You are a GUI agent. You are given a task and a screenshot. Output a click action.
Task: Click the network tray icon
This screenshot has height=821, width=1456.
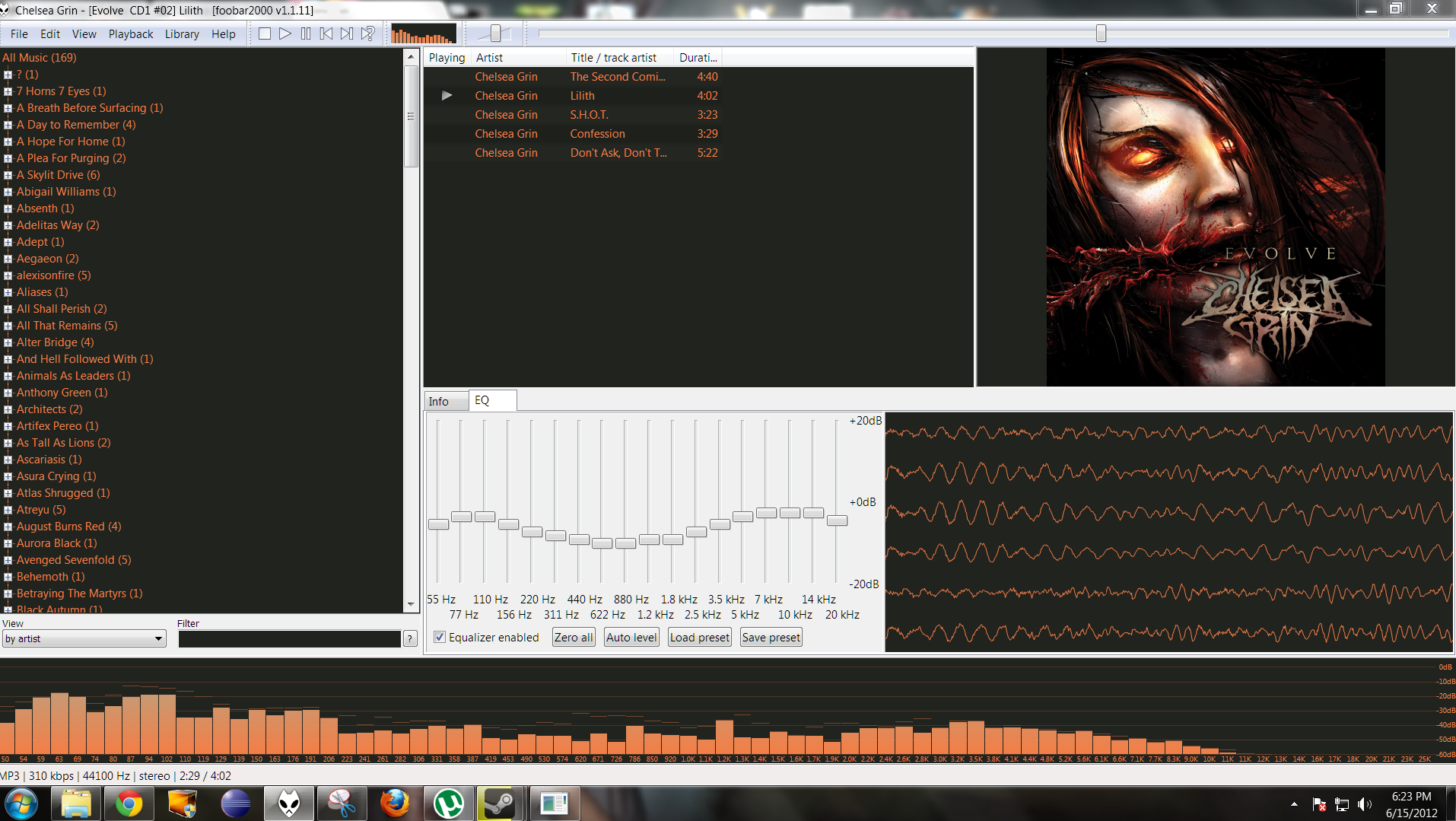[x=1342, y=804]
